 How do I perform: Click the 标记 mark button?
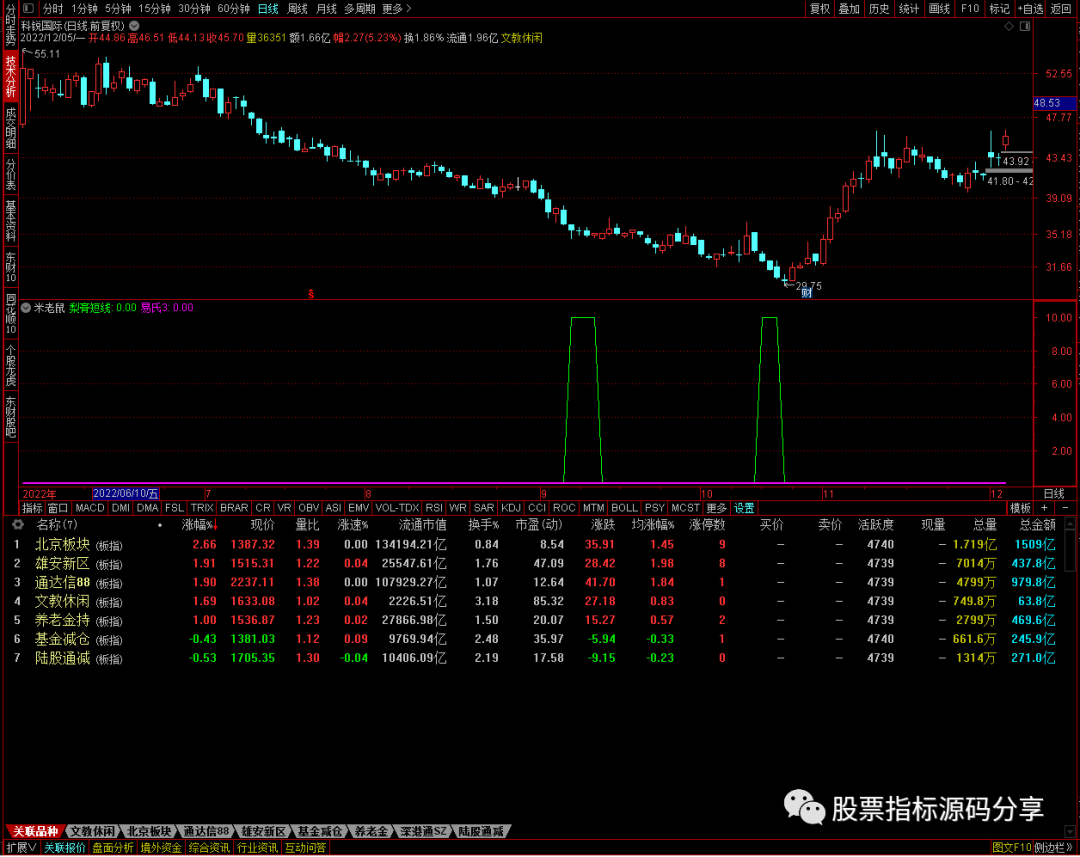999,9
